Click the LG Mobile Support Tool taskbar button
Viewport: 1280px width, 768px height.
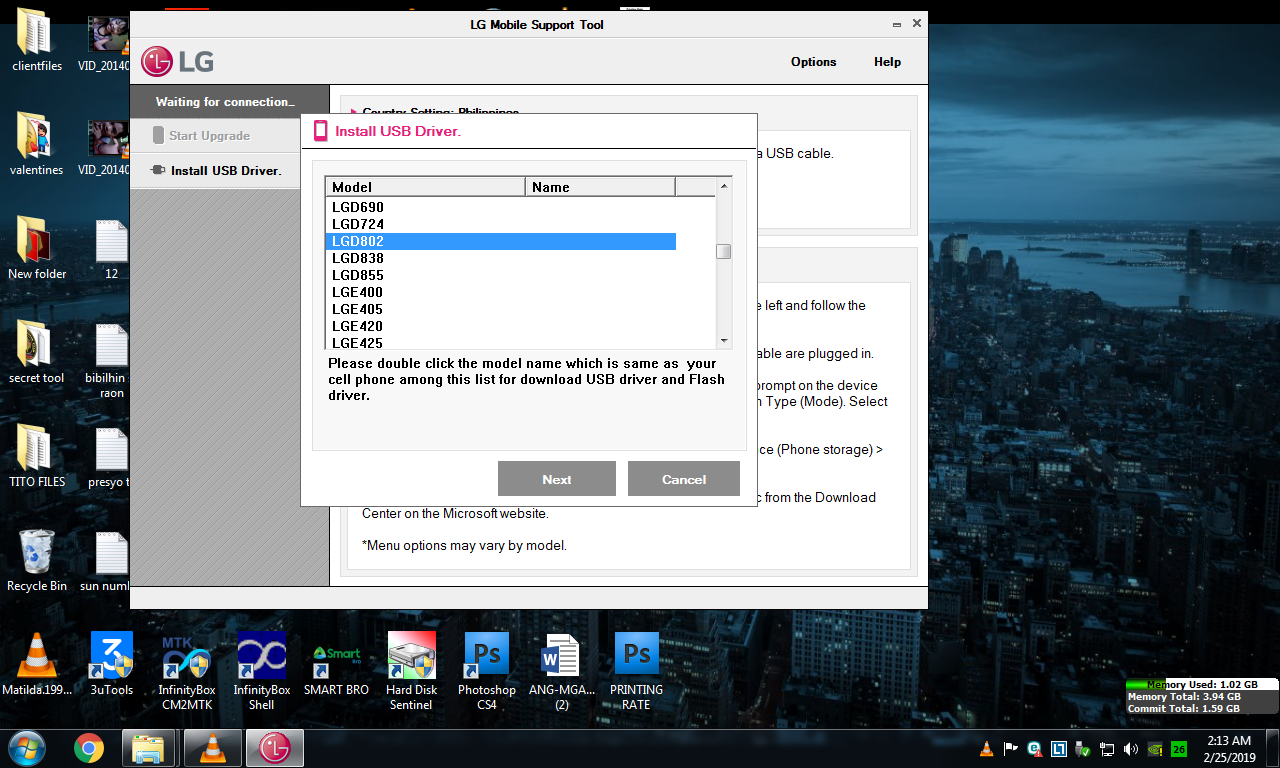click(274, 748)
